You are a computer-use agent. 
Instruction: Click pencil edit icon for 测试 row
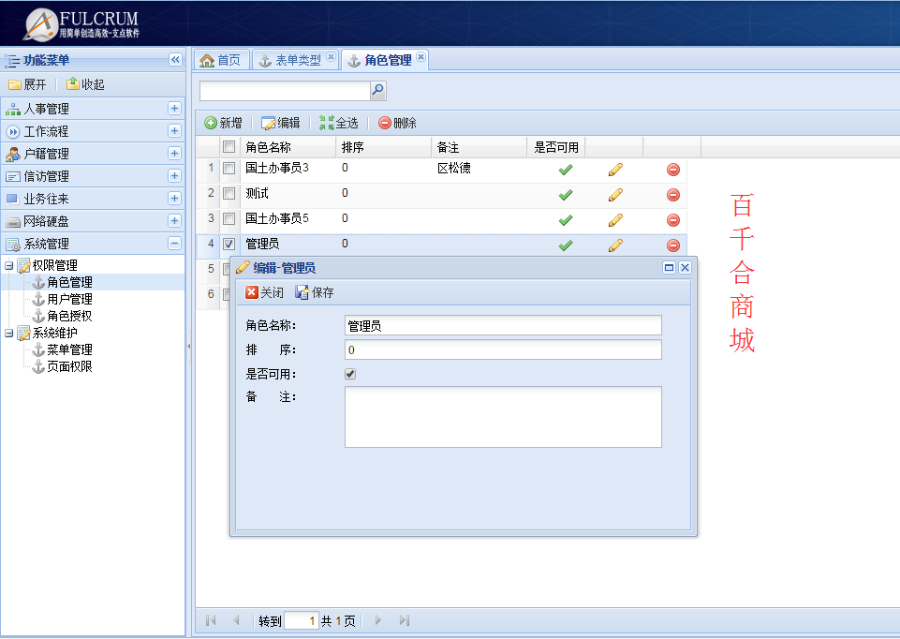click(615, 195)
